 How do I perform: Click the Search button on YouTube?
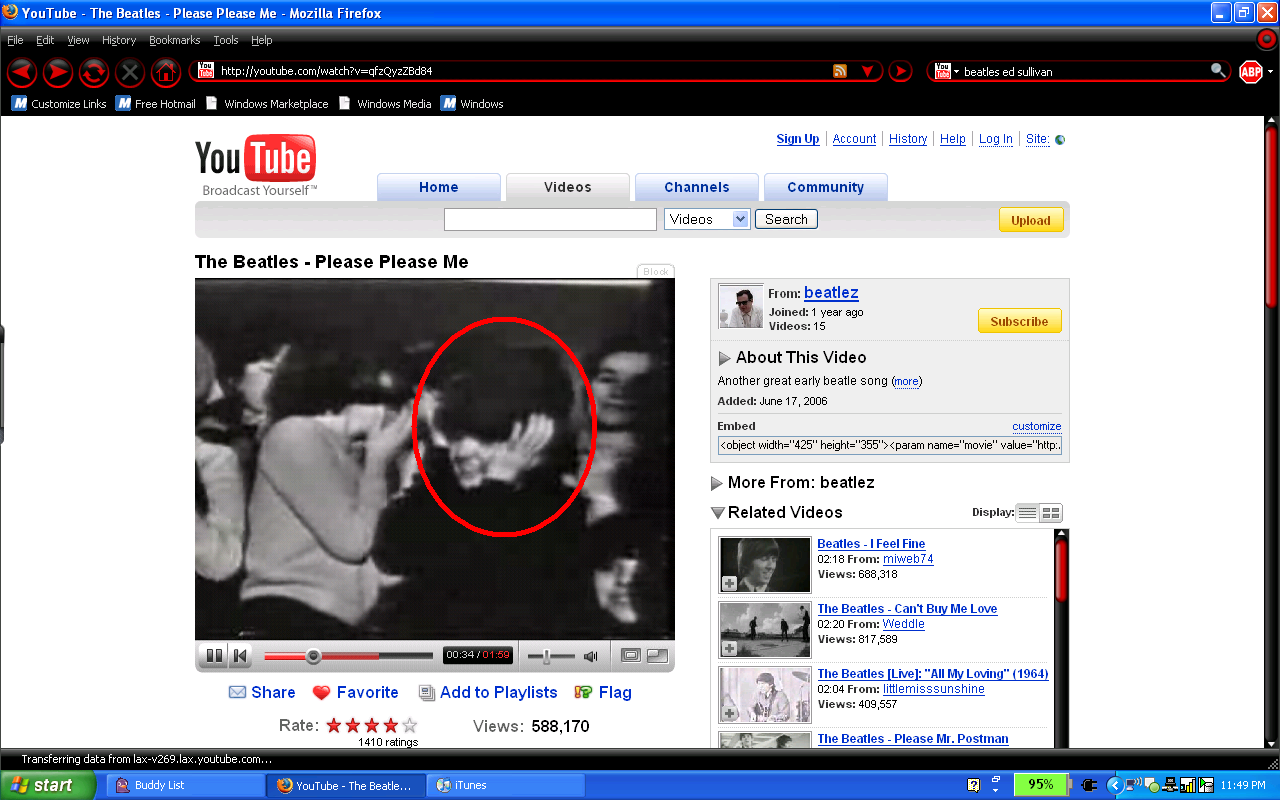coord(786,219)
